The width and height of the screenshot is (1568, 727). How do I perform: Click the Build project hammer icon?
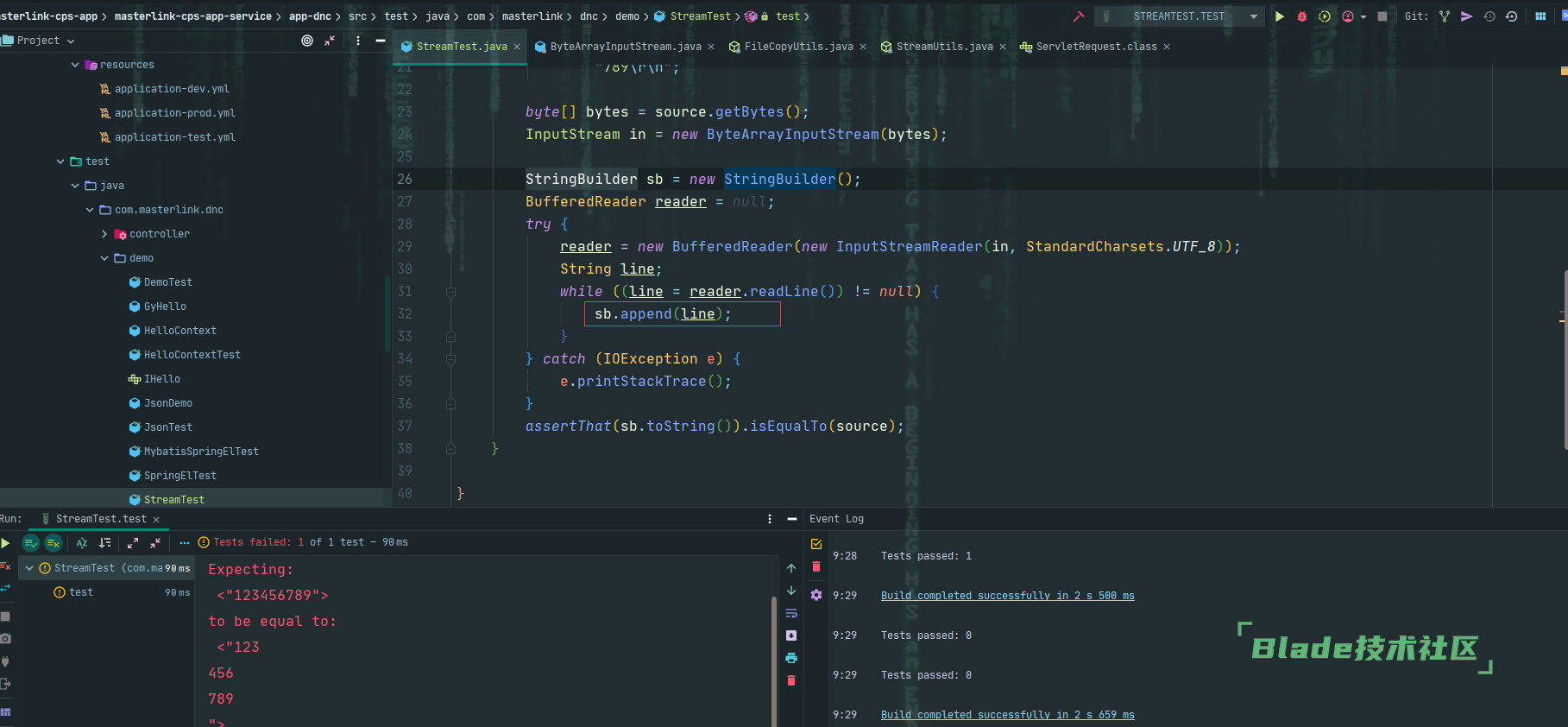pyautogui.click(x=1078, y=16)
